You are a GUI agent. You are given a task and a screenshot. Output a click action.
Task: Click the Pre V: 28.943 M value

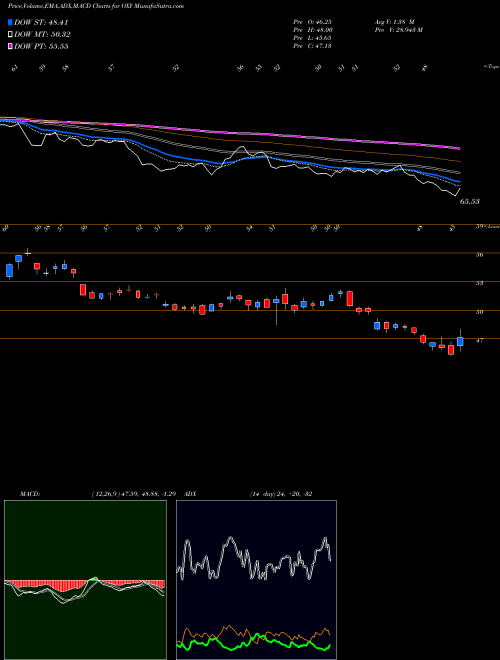(x=399, y=30)
